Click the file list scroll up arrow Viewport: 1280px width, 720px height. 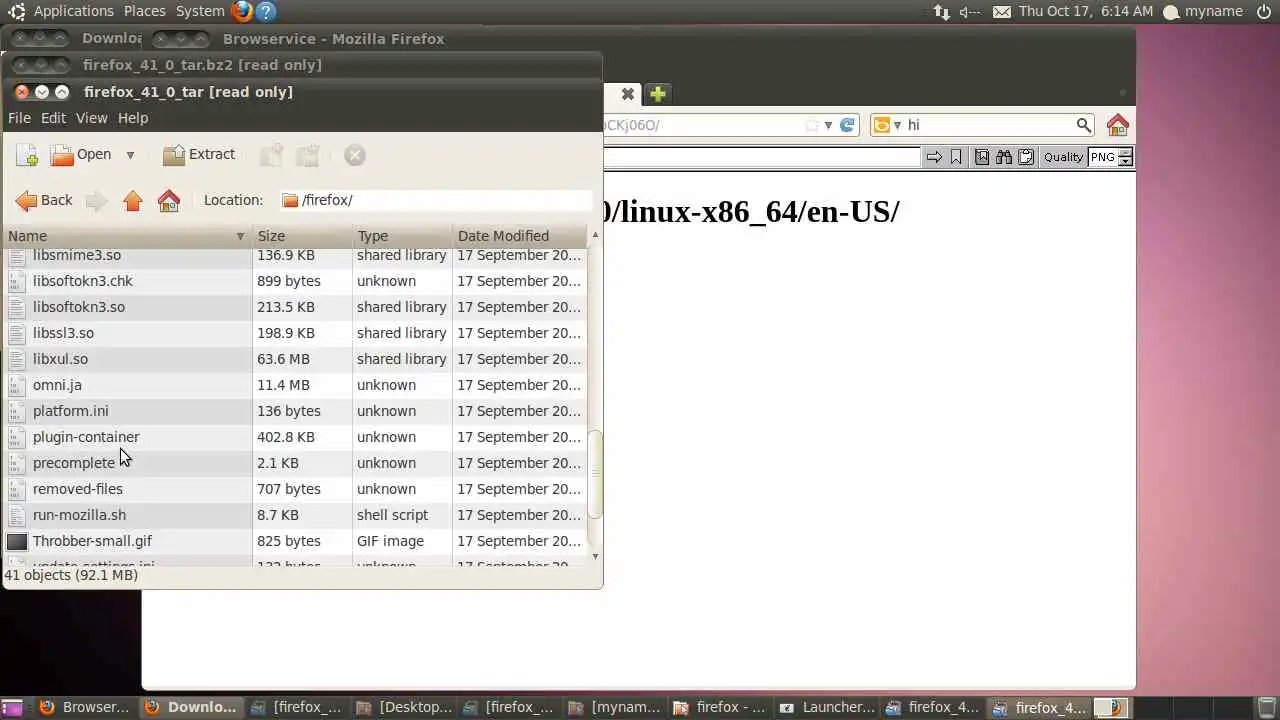tap(595, 235)
